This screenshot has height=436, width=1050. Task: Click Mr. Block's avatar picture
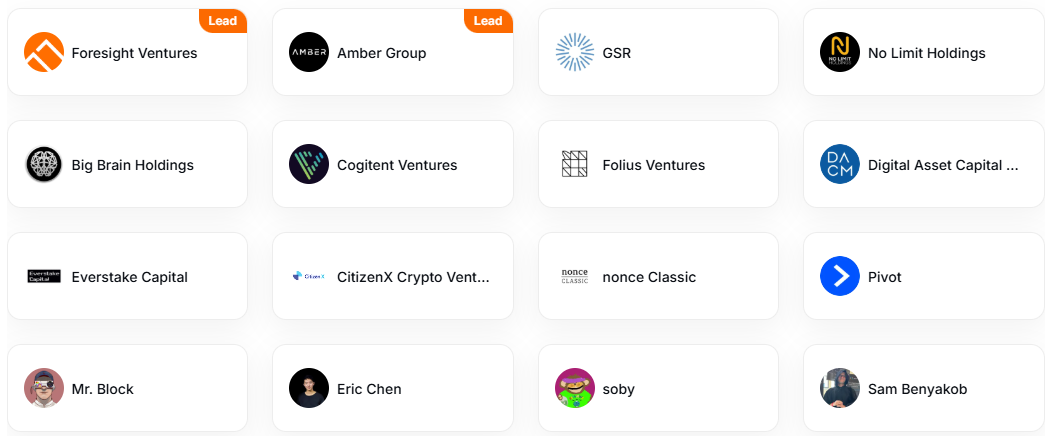coord(44,388)
